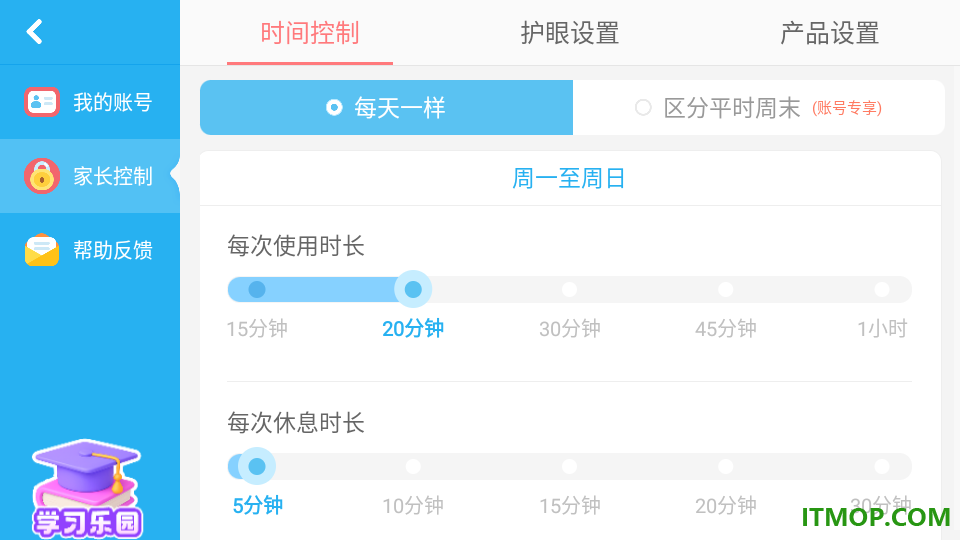Open the 我的账号 account card icon
Screen dimensions: 960x540
(x=42, y=102)
